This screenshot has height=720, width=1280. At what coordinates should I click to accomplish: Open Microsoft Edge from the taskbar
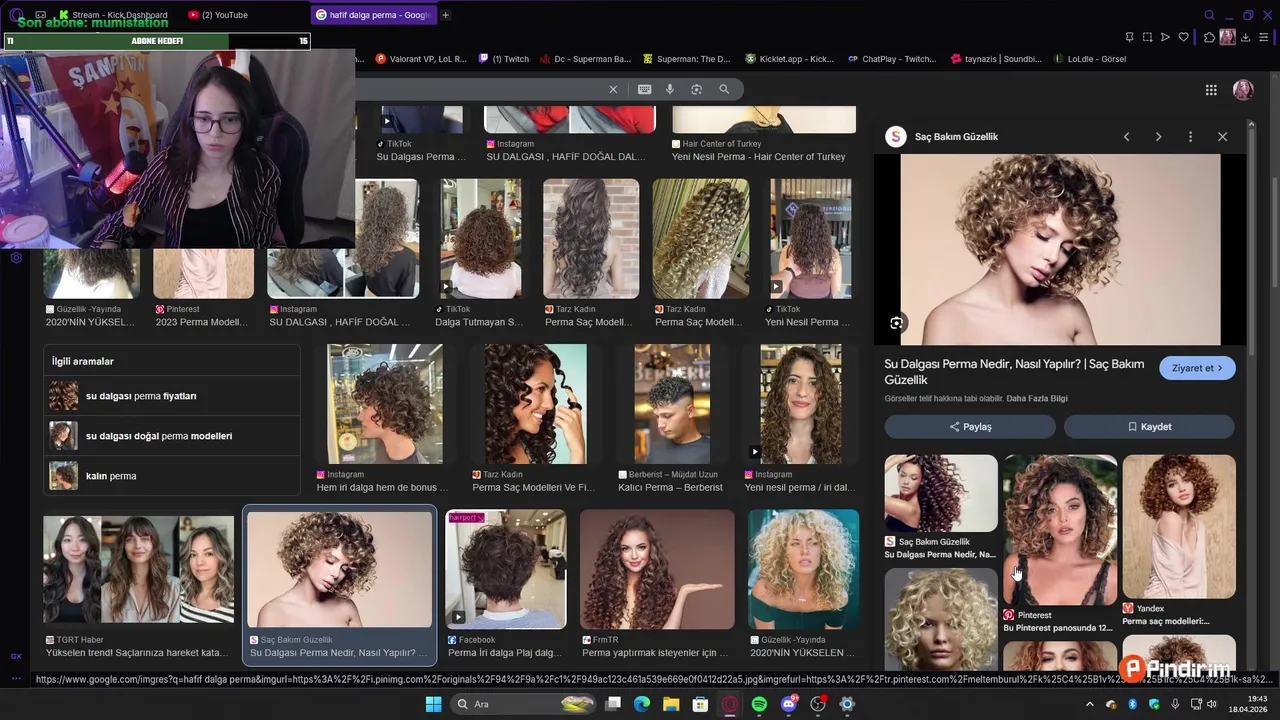642,704
